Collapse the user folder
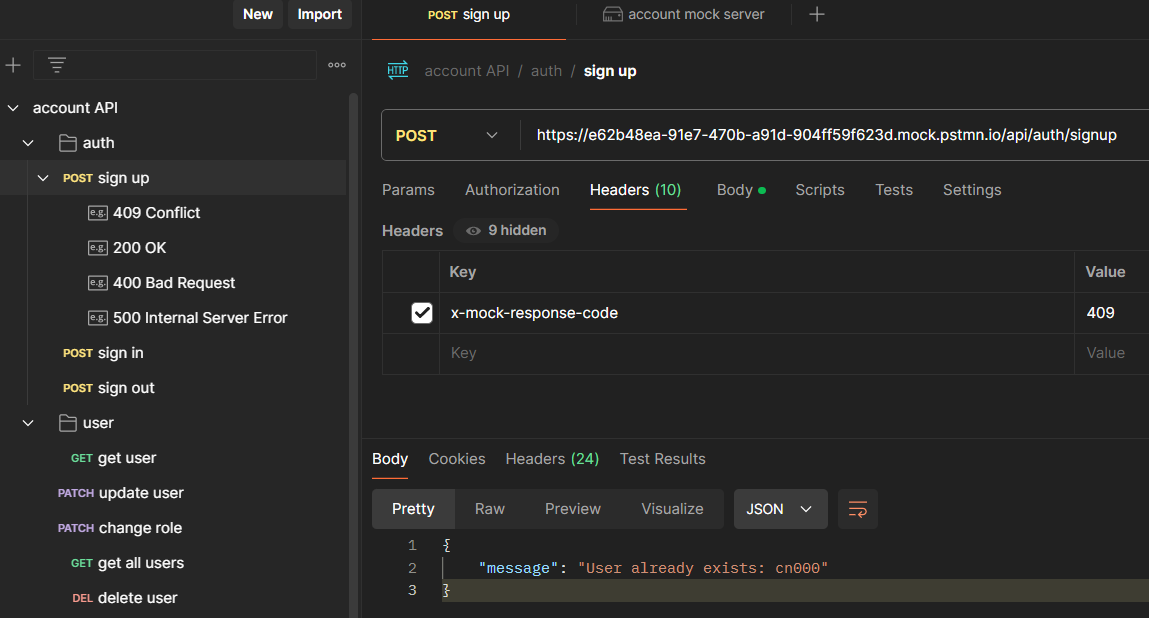The image size is (1149, 618). pyautogui.click(x=28, y=423)
